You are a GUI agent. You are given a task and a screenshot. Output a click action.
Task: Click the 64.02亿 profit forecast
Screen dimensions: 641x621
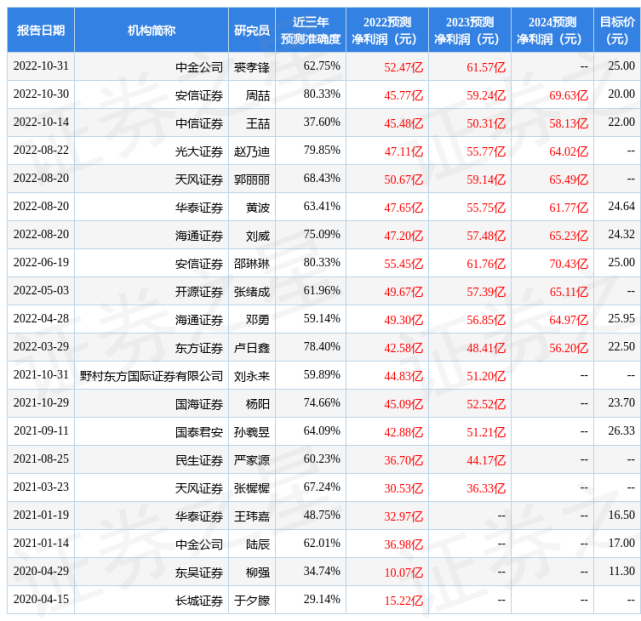(569, 152)
